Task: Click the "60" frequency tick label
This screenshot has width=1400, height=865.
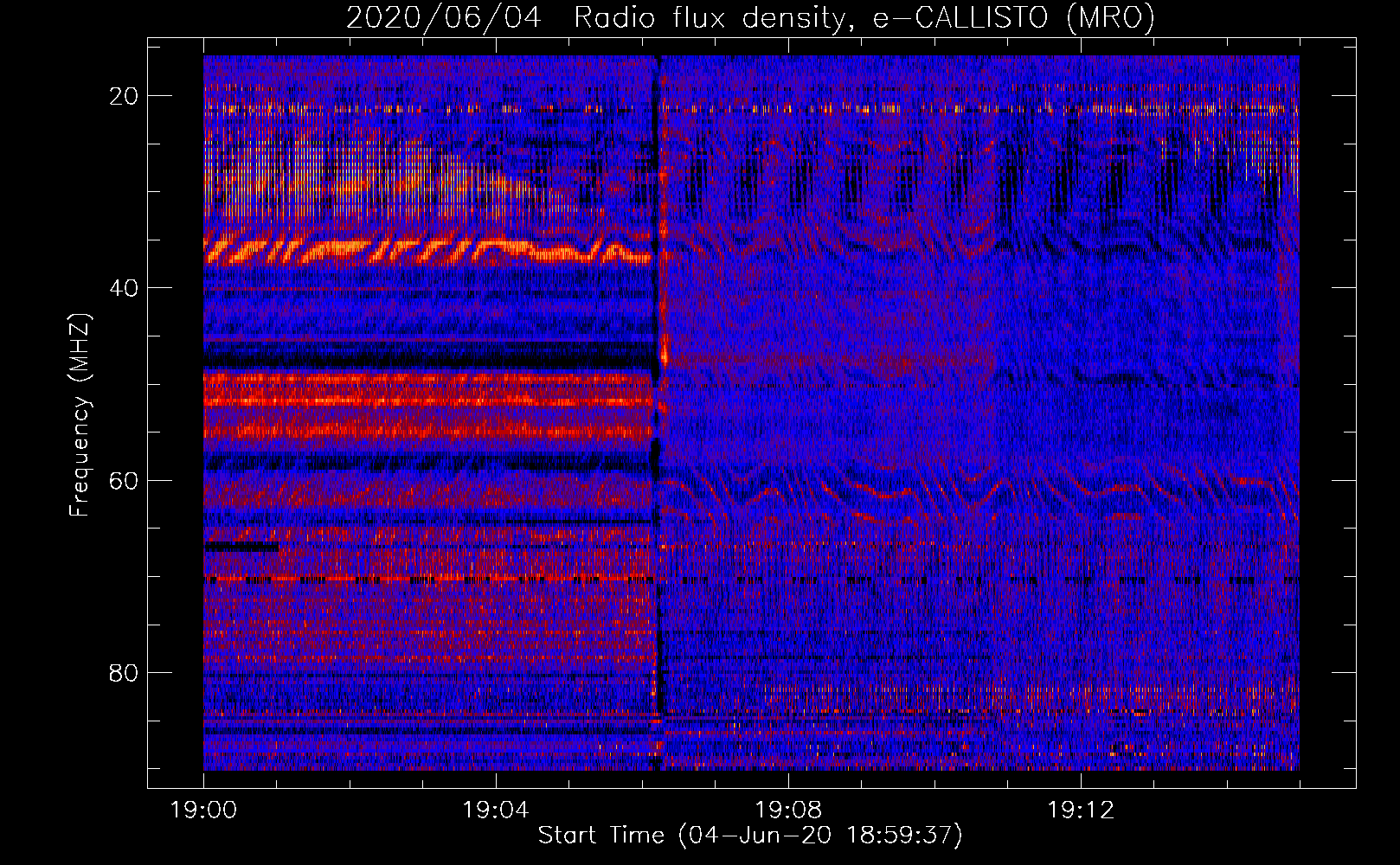Action: (124, 480)
